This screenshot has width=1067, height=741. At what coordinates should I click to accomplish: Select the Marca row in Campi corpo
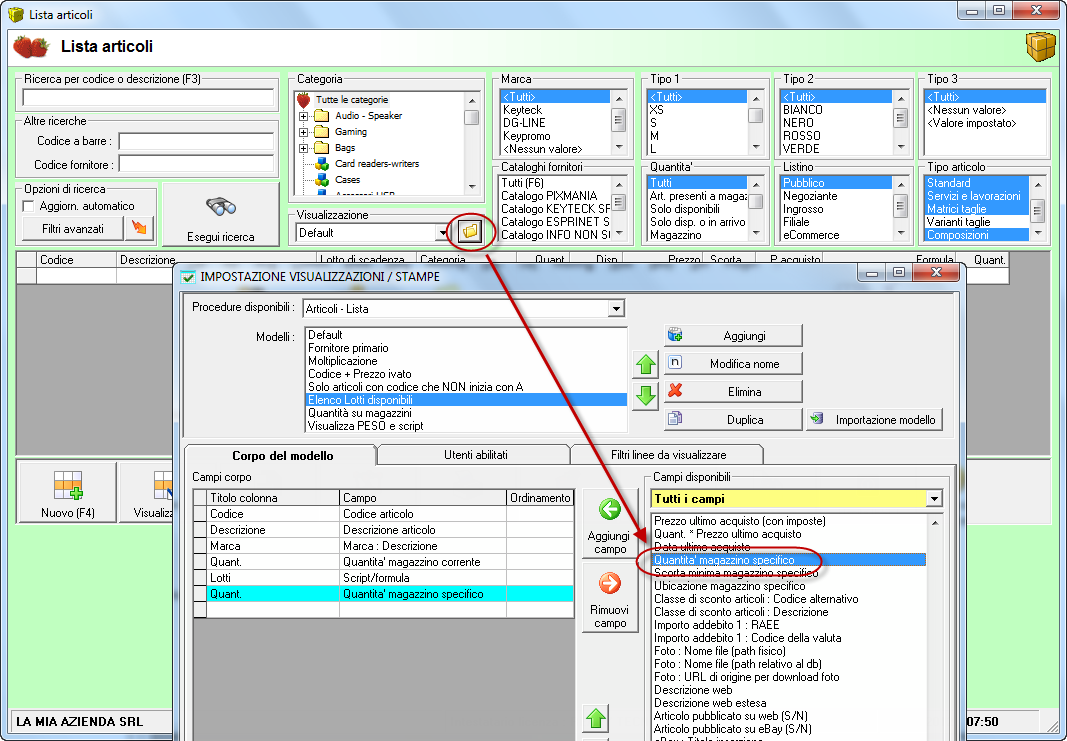click(384, 546)
